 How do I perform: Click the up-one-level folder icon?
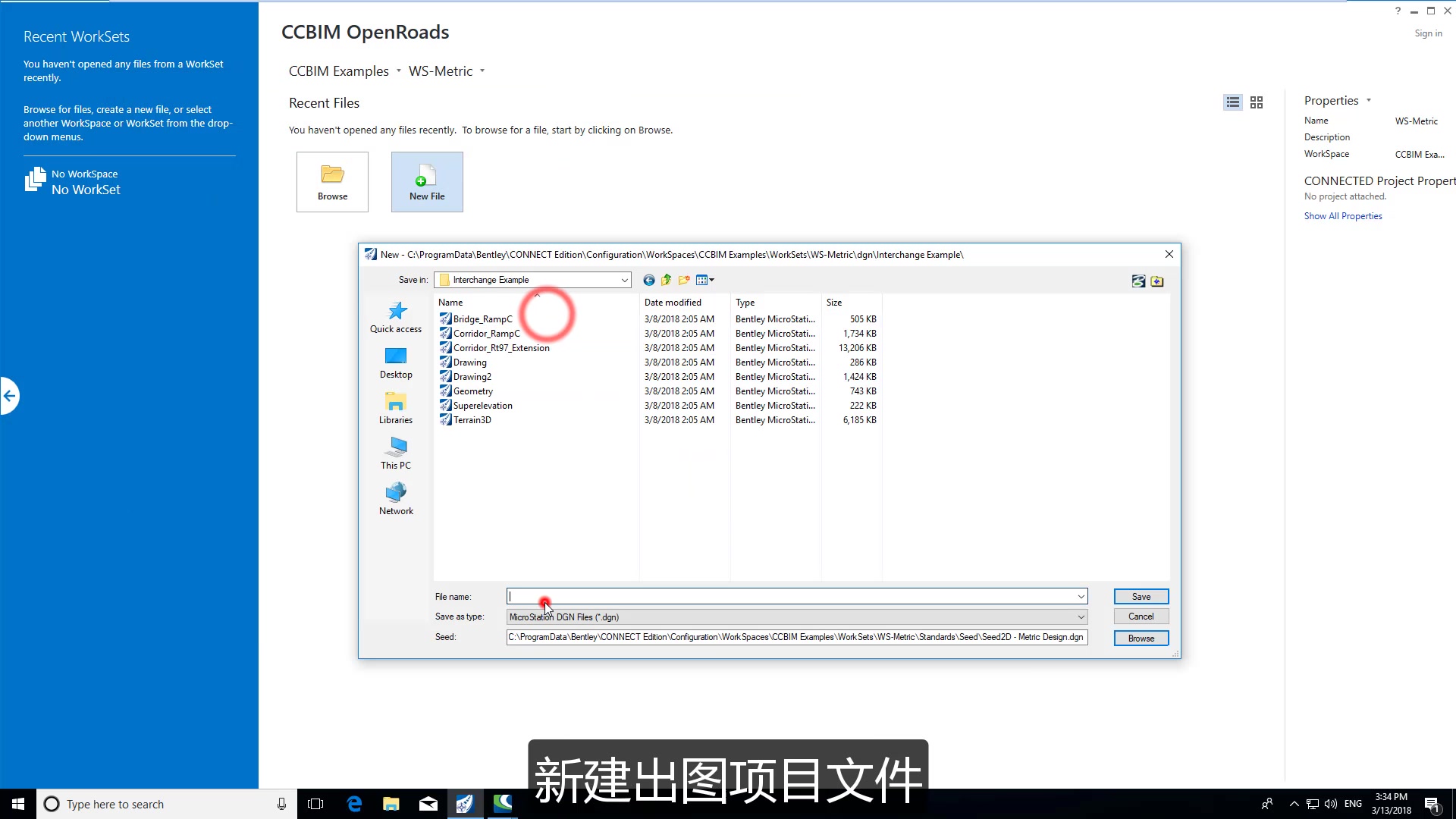[x=666, y=280]
